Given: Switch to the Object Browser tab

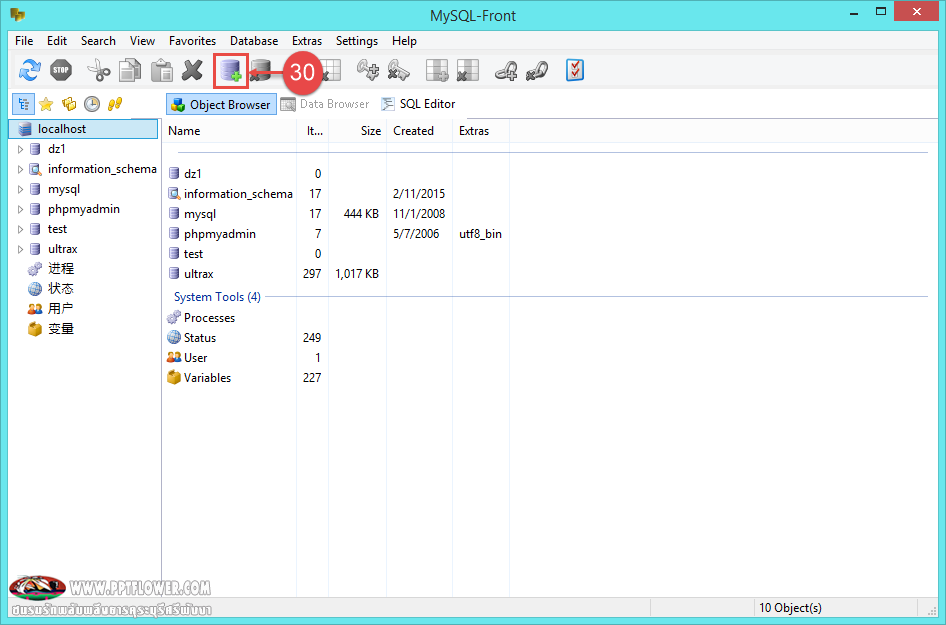Looking at the screenshot, I should pos(221,104).
